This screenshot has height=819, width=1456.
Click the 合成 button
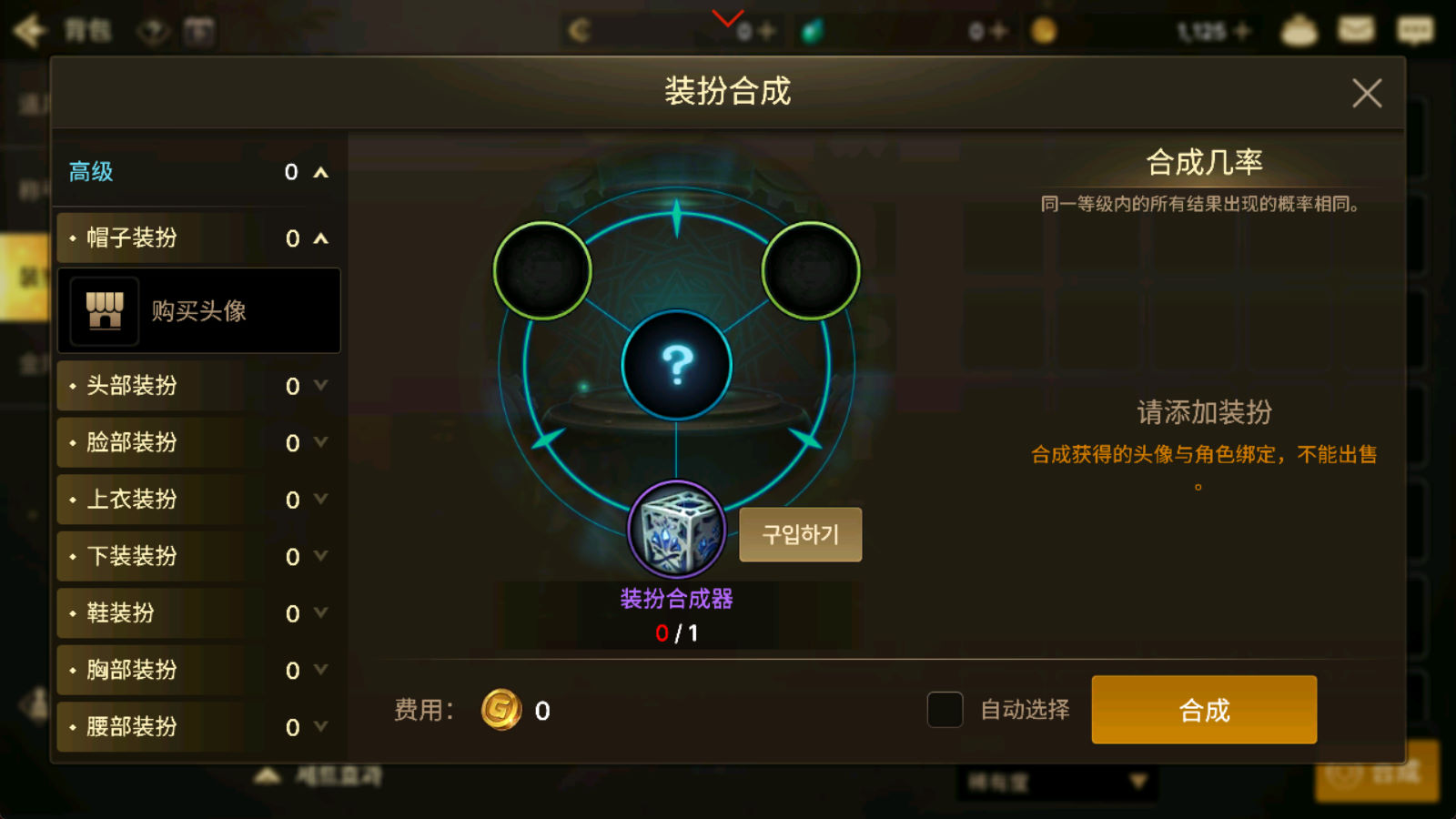pyautogui.click(x=1204, y=710)
